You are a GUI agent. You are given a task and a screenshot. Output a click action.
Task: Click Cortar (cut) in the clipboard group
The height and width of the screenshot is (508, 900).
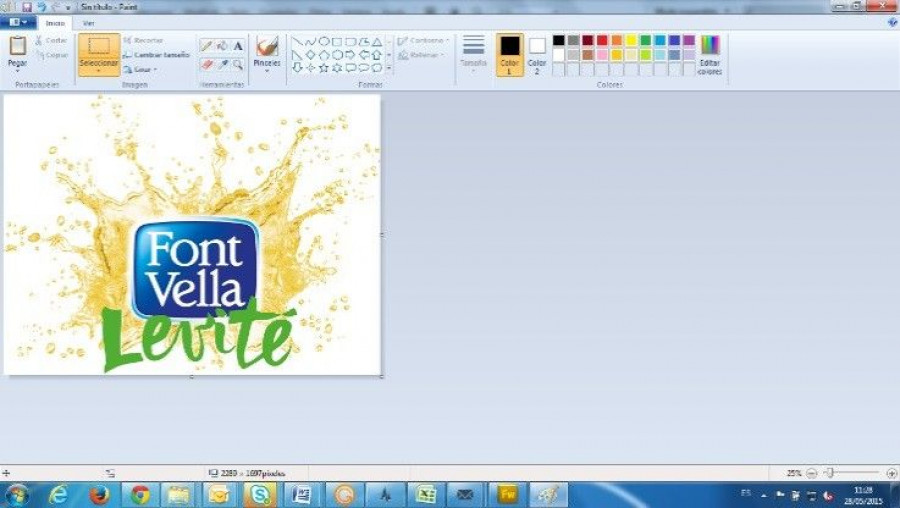tap(51, 40)
